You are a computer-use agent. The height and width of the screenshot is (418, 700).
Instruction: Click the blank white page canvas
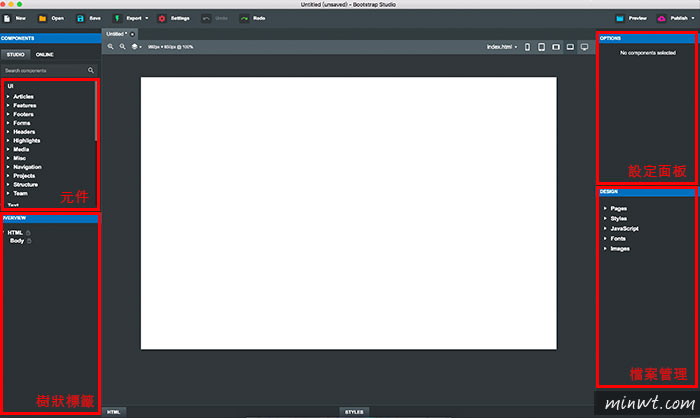349,213
